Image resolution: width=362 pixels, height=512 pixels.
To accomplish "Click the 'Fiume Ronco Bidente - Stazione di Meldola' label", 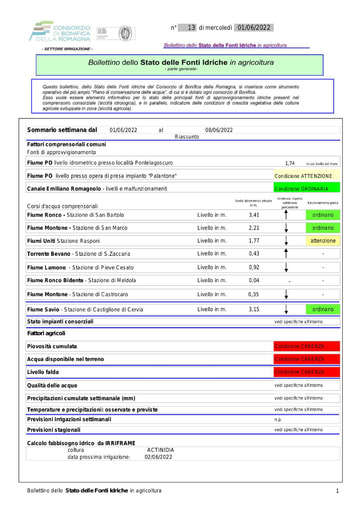I will pyautogui.click(x=81, y=280).
